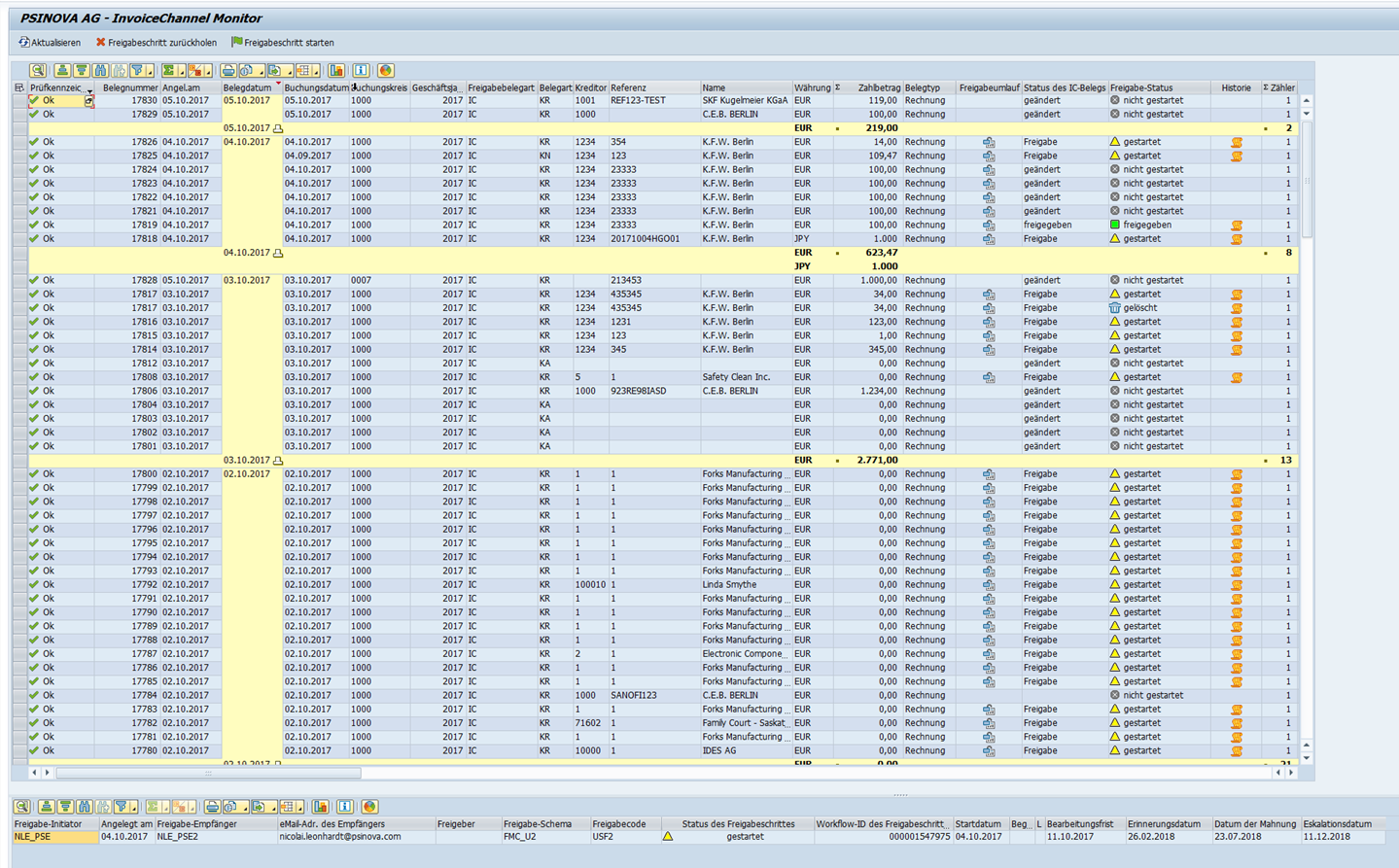Click Freigabeschritt starten button
The height and width of the screenshot is (868, 1399).
282,43
